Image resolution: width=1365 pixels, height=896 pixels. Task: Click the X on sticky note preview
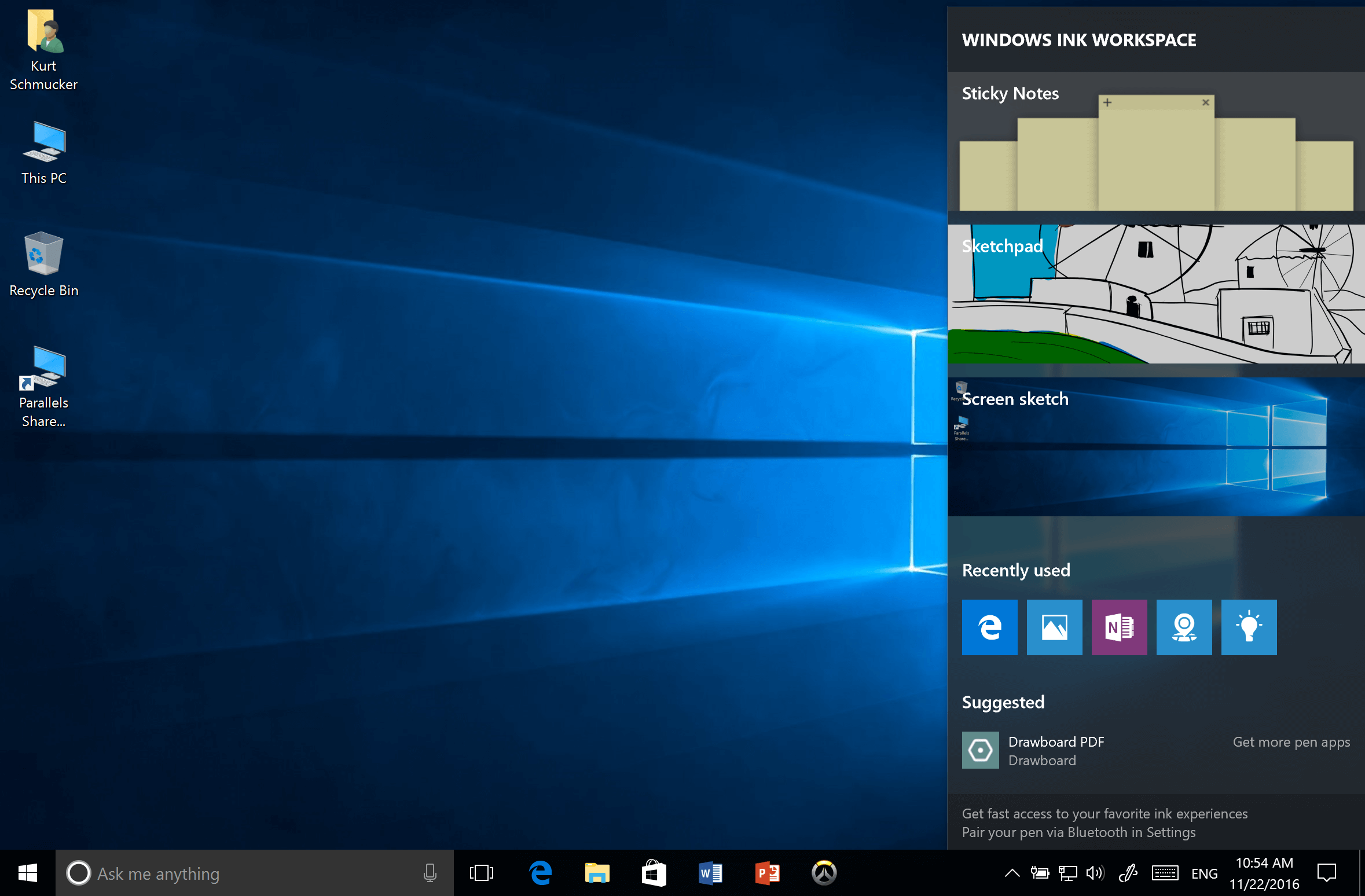coord(1206,102)
